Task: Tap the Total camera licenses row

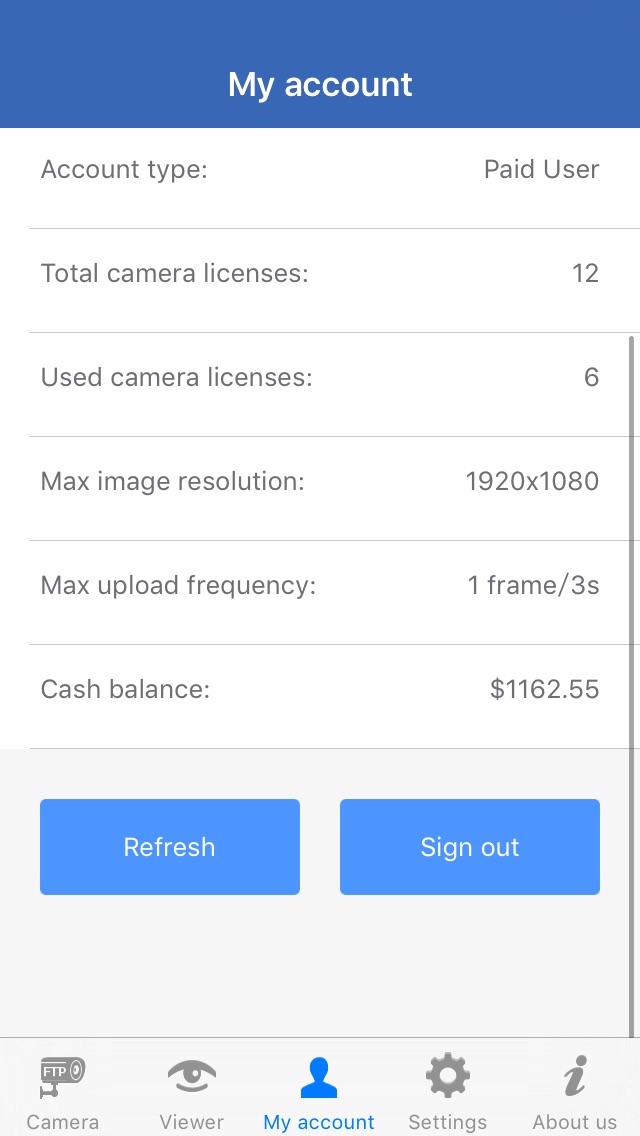Action: 320,274
